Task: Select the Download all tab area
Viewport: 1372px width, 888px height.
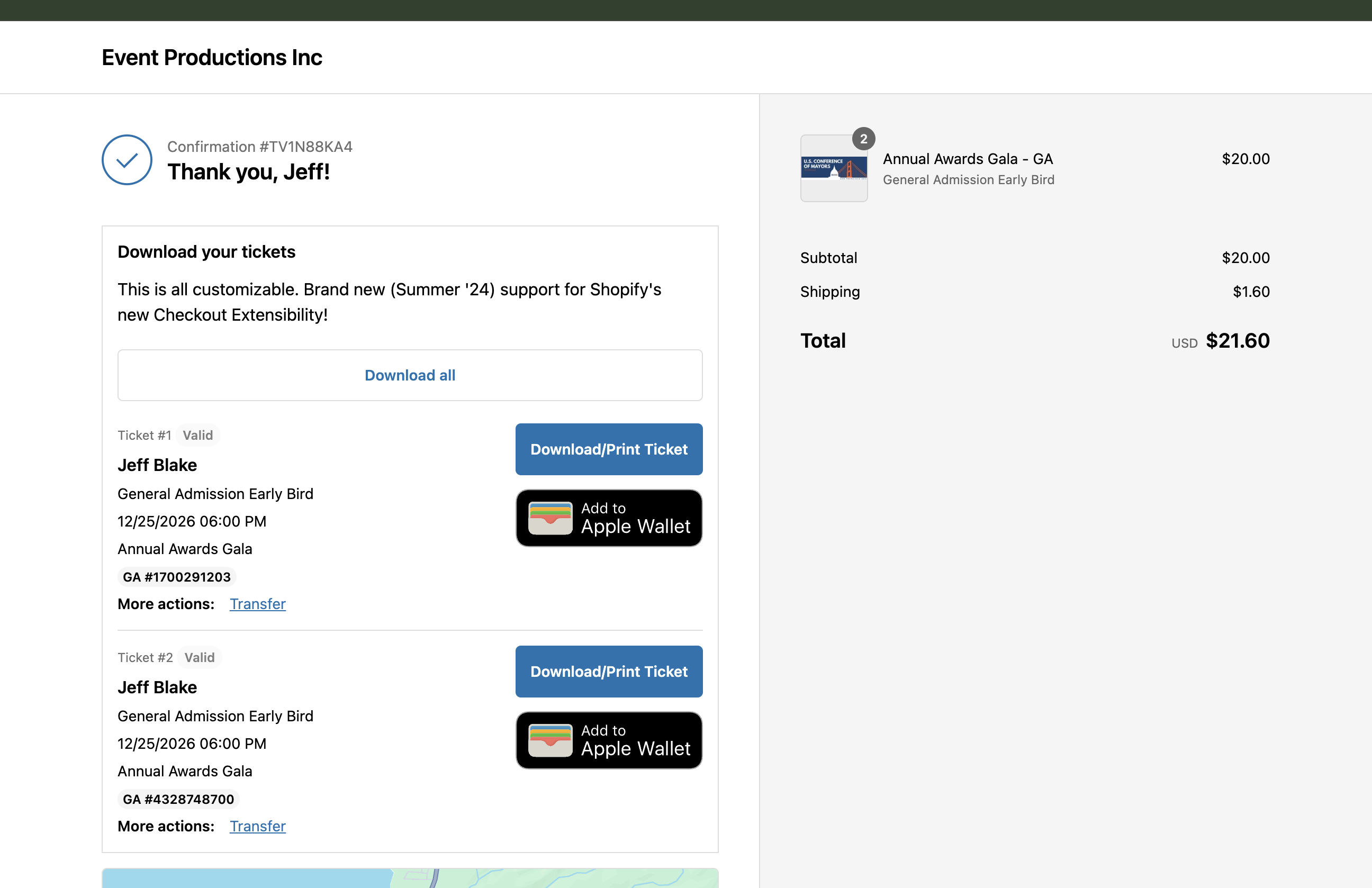Action: (x=409, y=374)
